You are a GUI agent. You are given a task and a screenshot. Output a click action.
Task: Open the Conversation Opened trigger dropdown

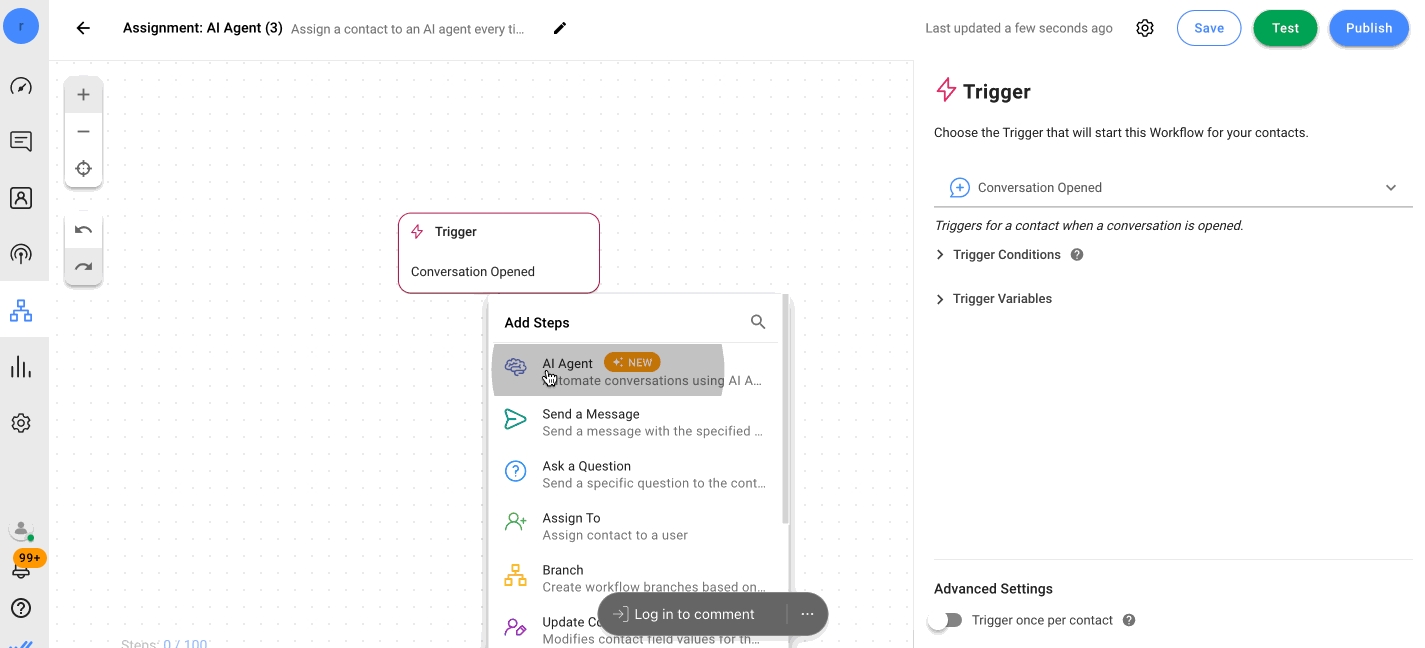[1172, 188]
